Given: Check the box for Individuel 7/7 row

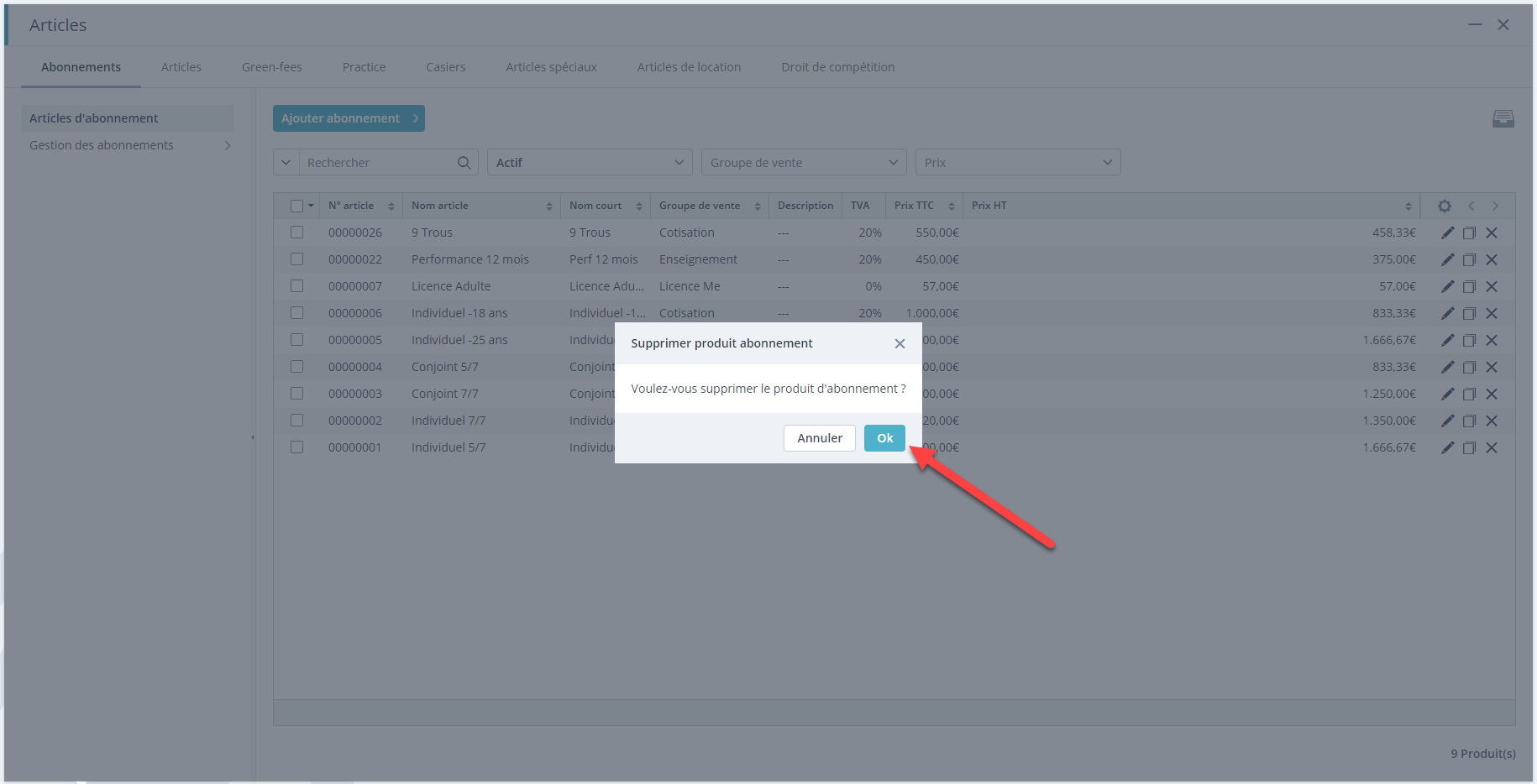Looking at the screenshot, I should pos(296,421).
